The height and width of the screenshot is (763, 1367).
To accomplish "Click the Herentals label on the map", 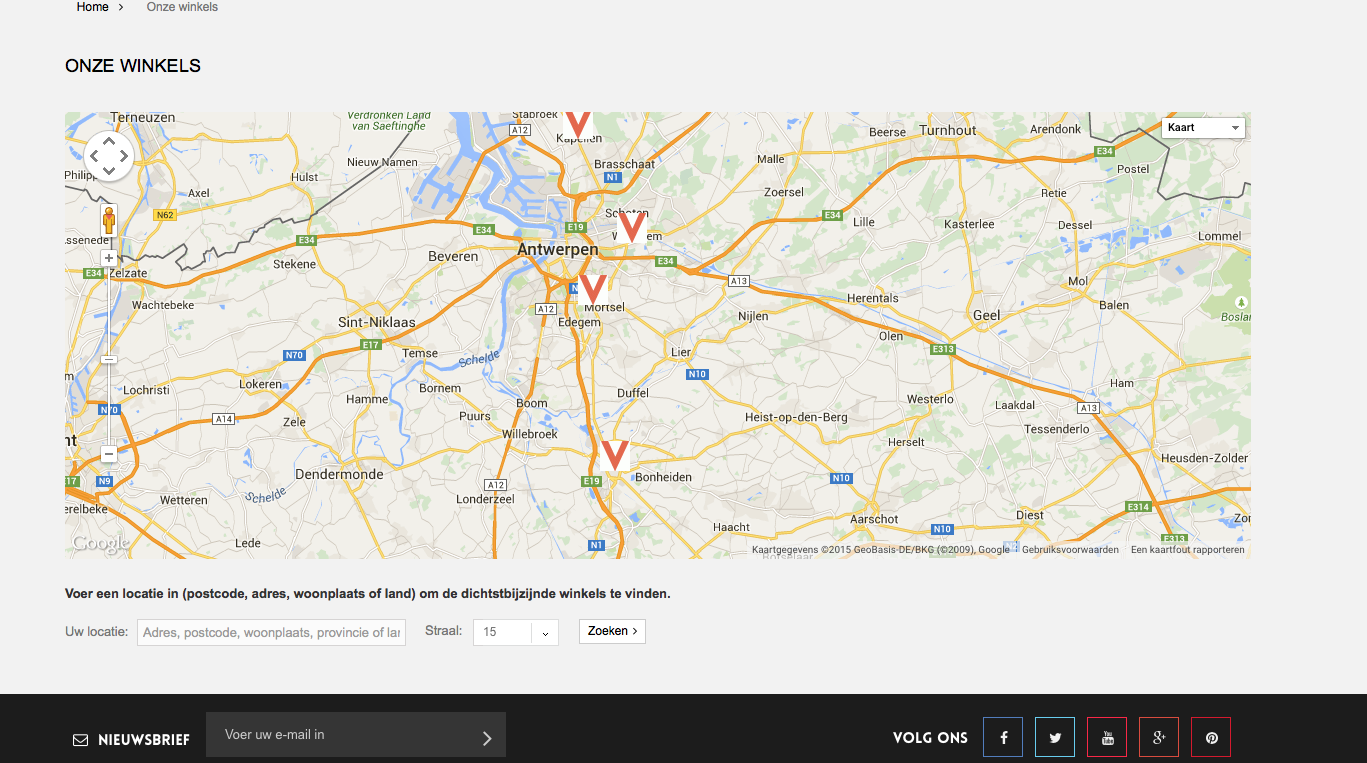I will (872, 298).
